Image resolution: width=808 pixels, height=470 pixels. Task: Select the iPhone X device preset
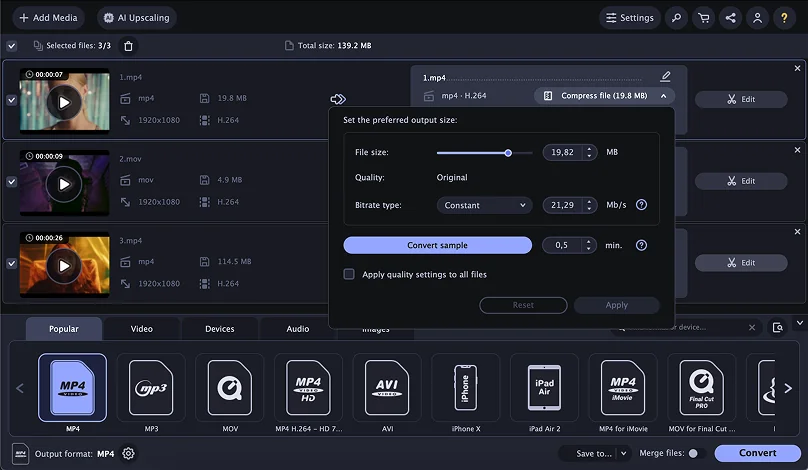coord(463,393)
